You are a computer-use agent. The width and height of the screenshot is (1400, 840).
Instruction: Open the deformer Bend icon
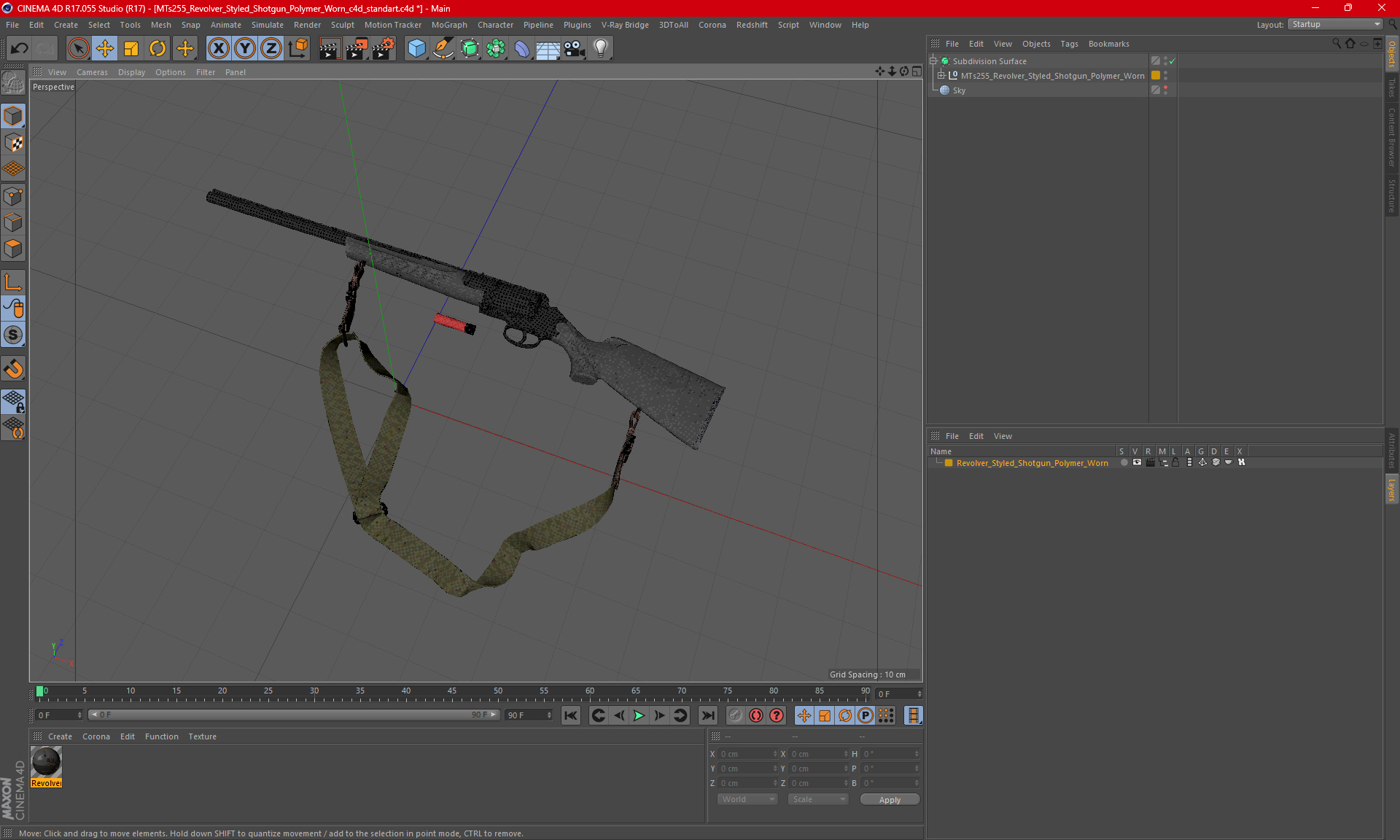(x=522, y=49)
